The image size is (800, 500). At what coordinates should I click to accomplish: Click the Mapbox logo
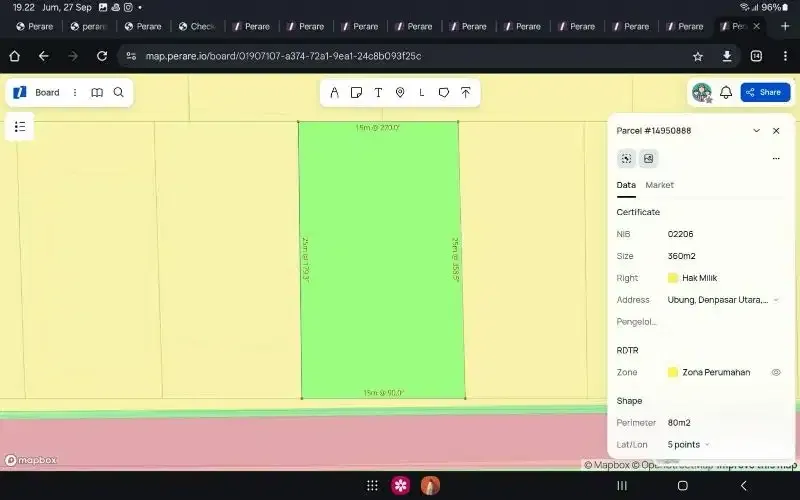pos(31,460)
